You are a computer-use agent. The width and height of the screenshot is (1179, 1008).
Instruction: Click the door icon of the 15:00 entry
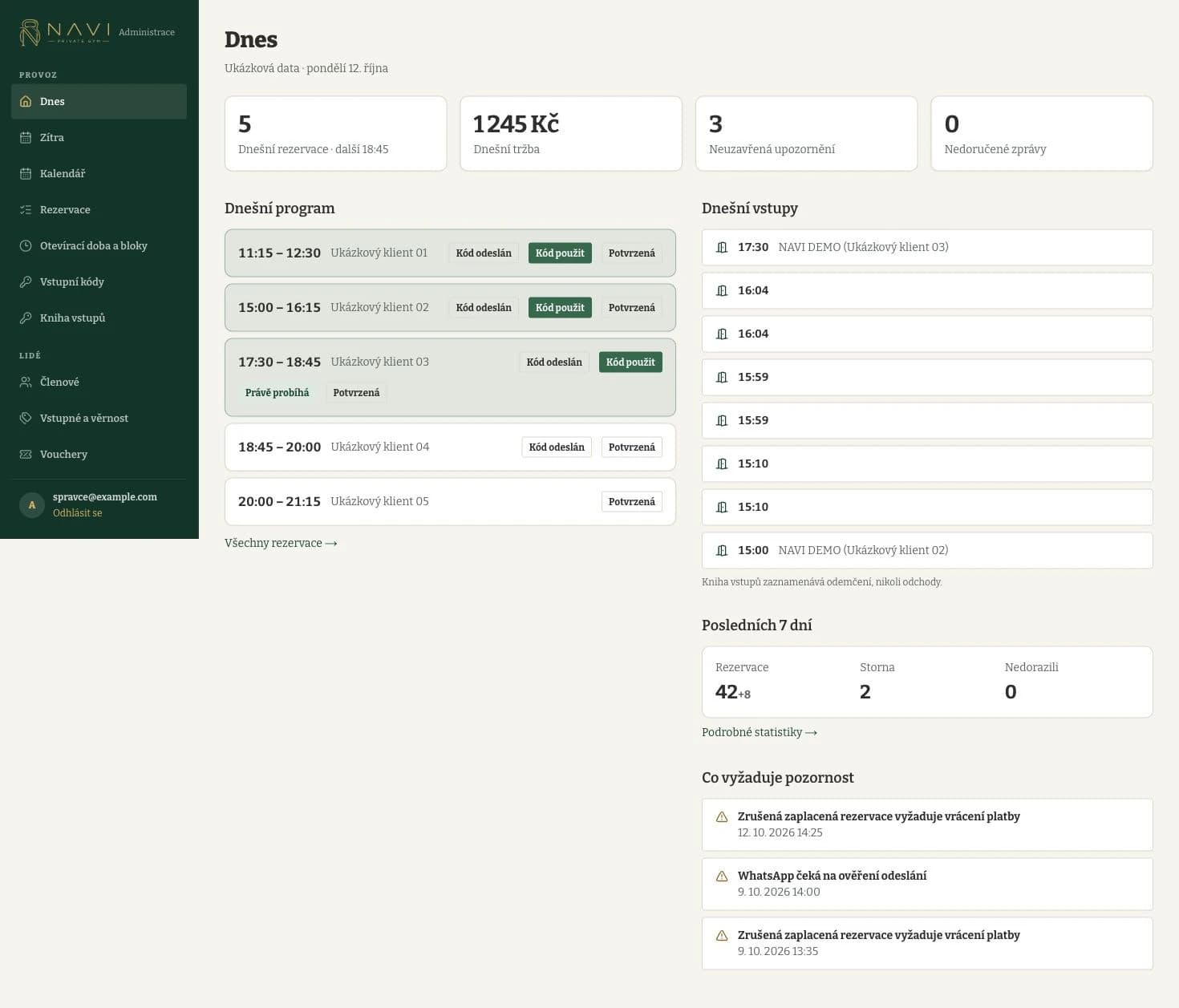click(x=722, y=550)
